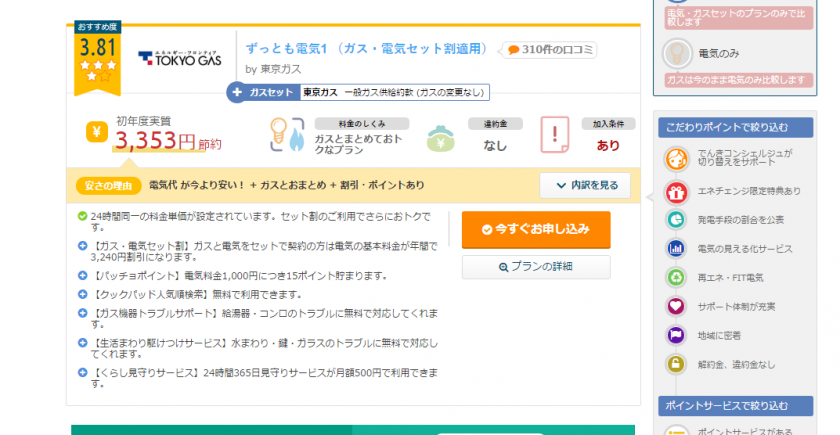Toggle 解約金、違約金なし lock filter
Screen dimensions: 840x435
click(676, 364)
